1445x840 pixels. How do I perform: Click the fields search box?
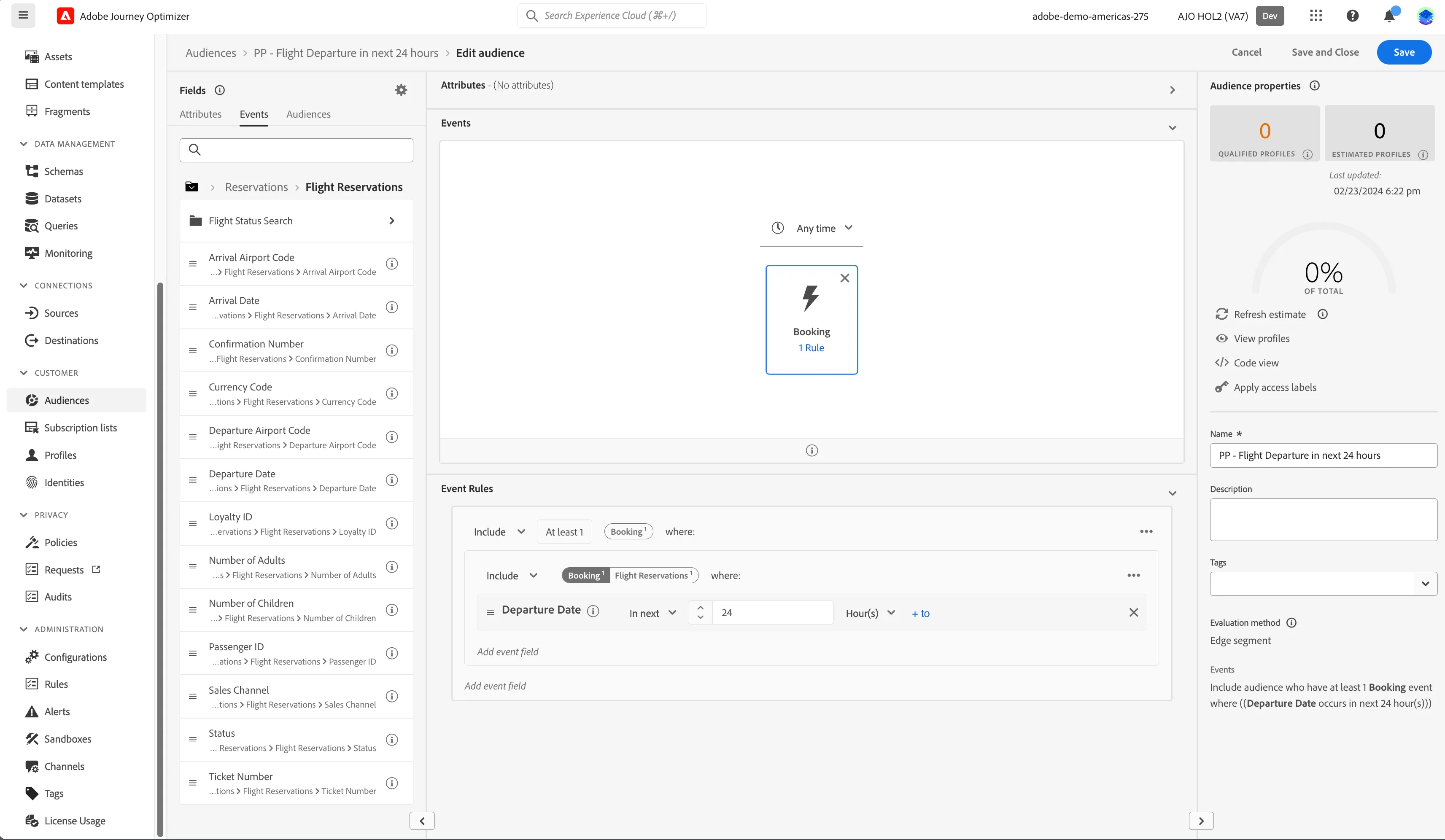[297, 150]
